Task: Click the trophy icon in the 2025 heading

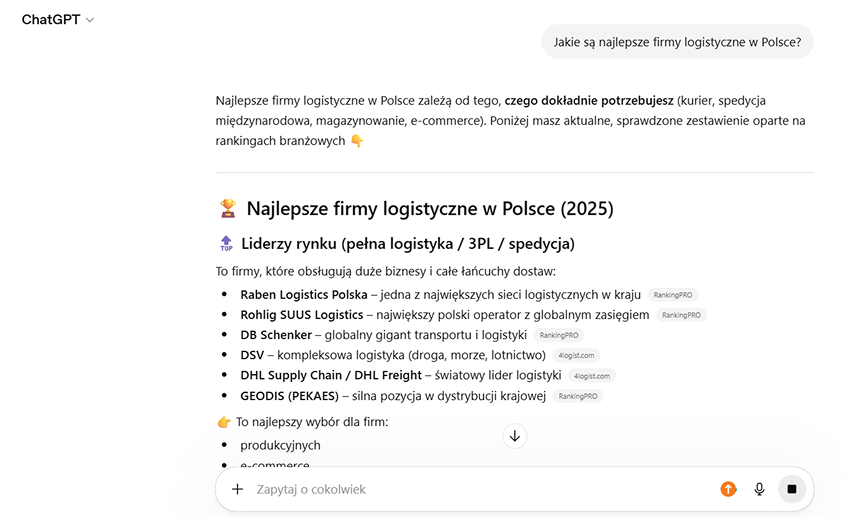Action: 228,209
